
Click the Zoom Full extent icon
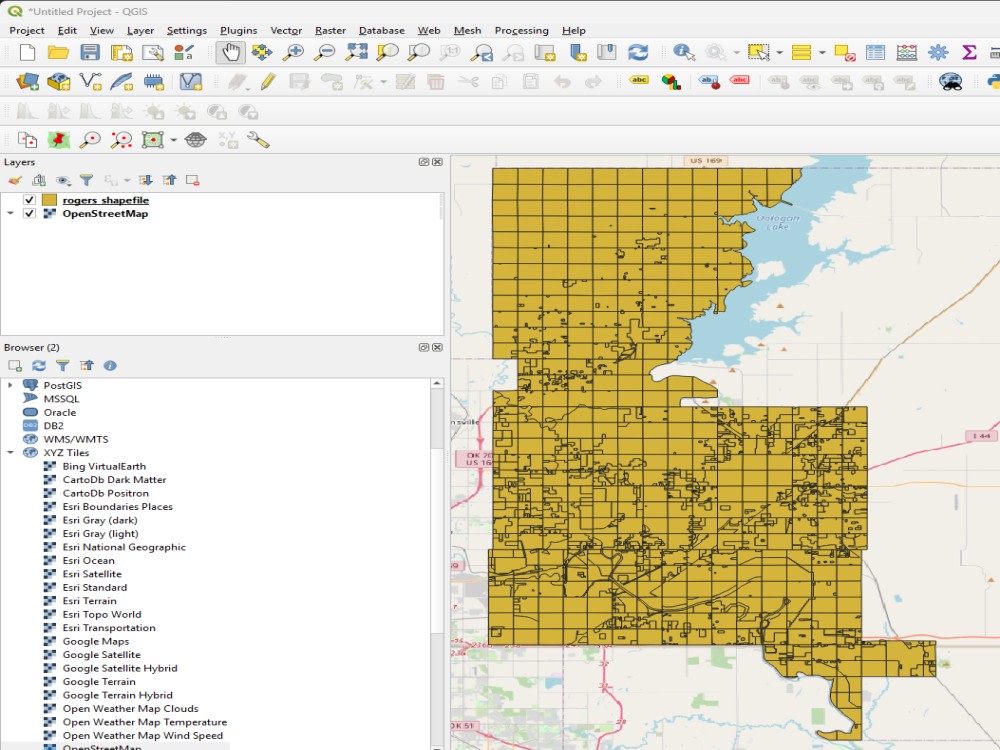(356, 52)
